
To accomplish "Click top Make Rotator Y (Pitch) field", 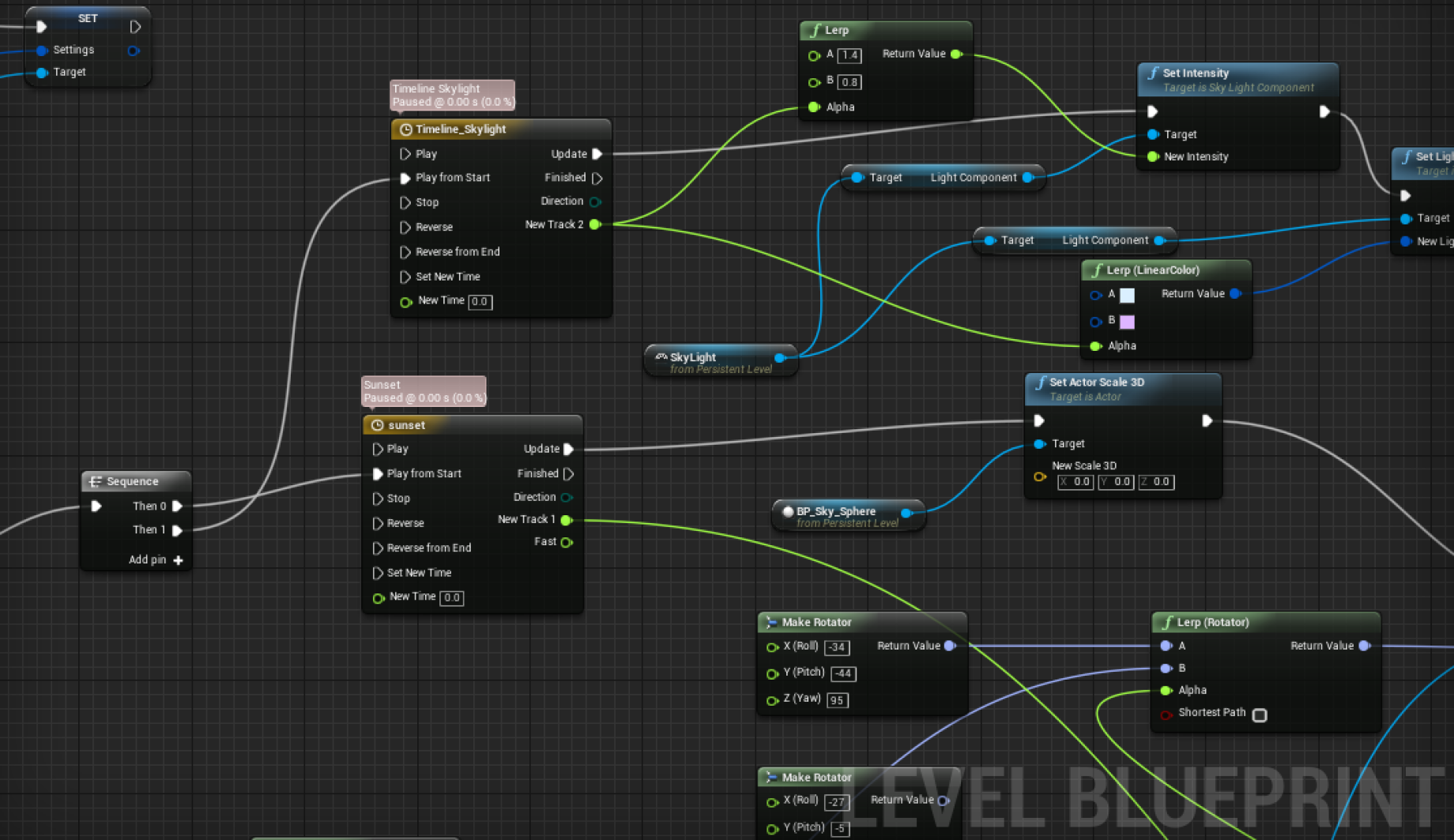I will pos(843,674).
